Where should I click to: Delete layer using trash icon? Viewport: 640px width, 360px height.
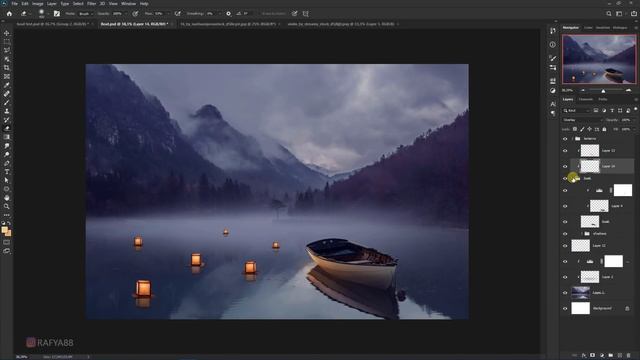(629, 356)
